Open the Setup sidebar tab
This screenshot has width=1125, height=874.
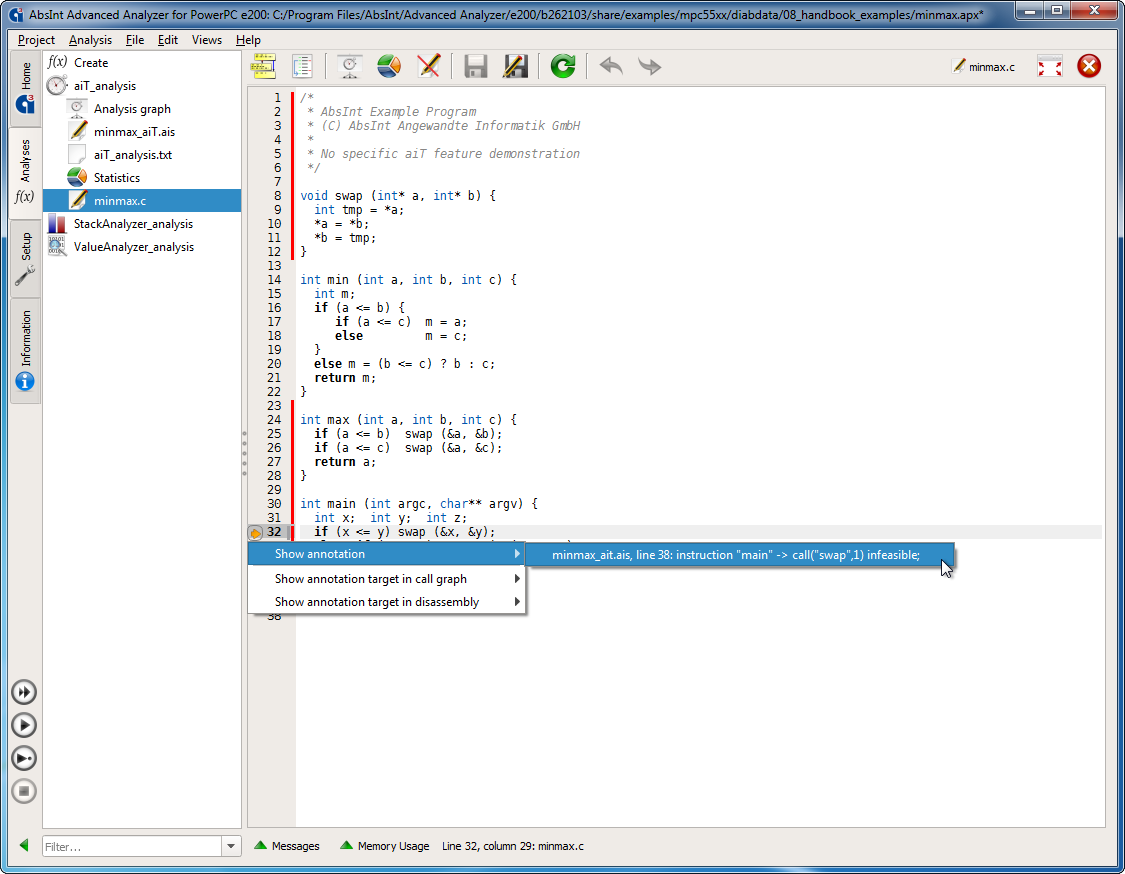pyautogui.click(x=26, y=257)
